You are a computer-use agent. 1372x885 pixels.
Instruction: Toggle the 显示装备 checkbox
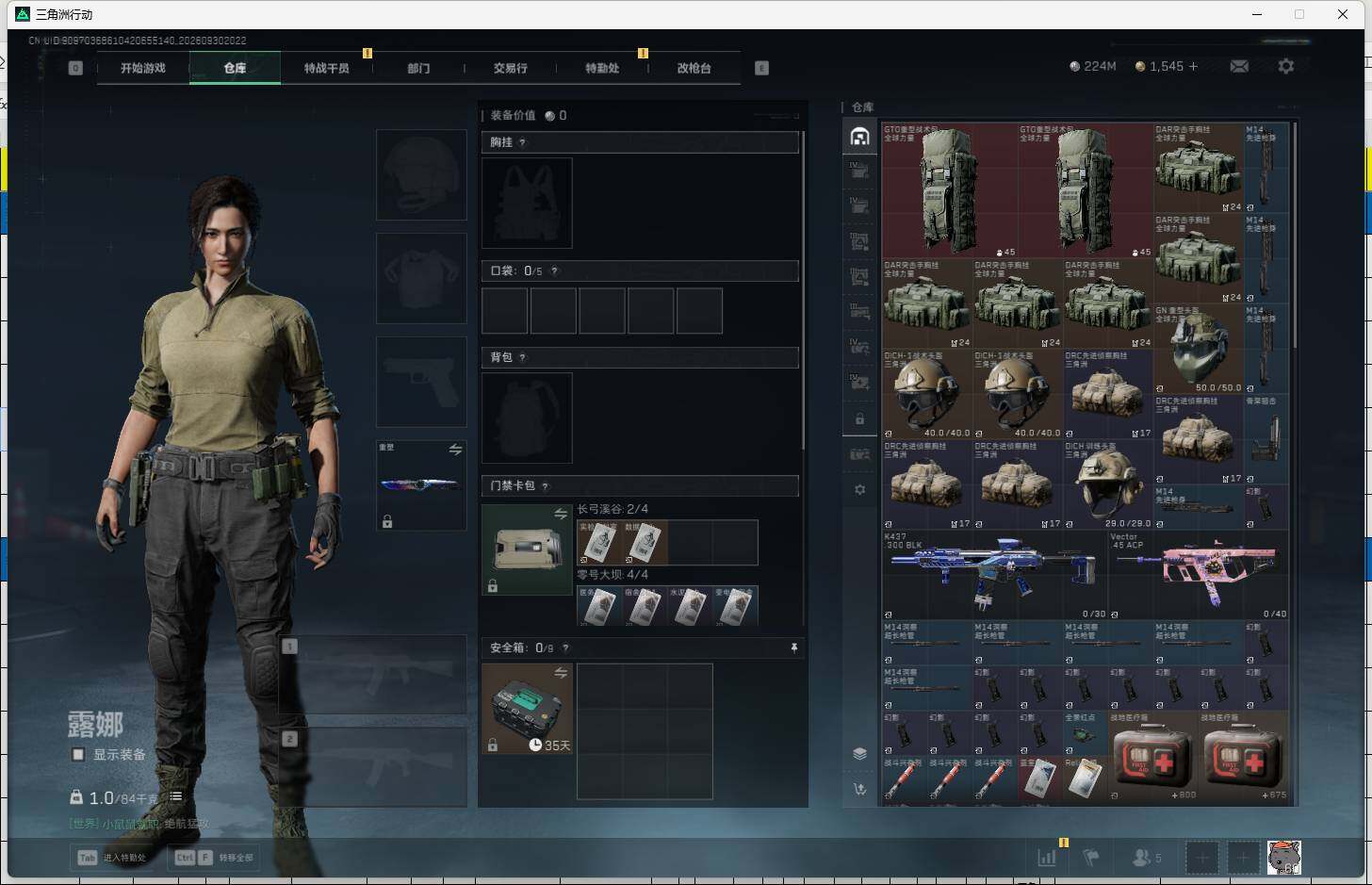78,754
